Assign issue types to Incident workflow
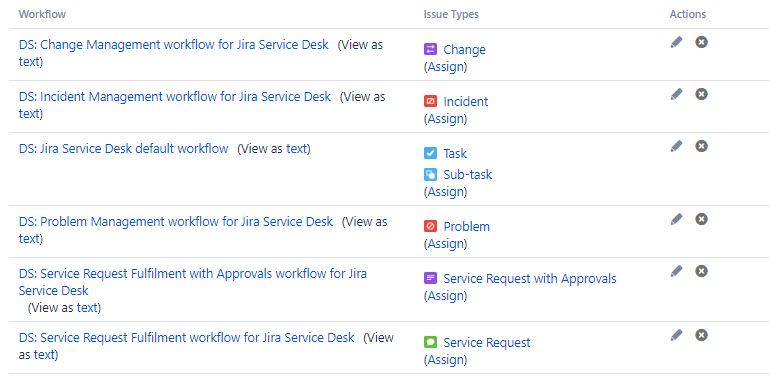This screenshot has height=388, width=780. [x=445, y=119]
